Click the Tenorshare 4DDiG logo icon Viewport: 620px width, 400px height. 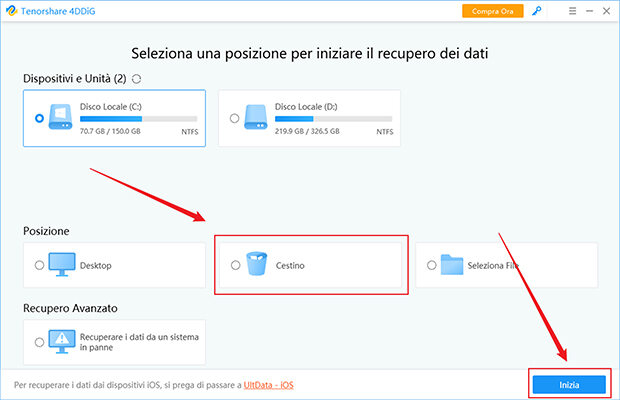click(x=11, y=11)
